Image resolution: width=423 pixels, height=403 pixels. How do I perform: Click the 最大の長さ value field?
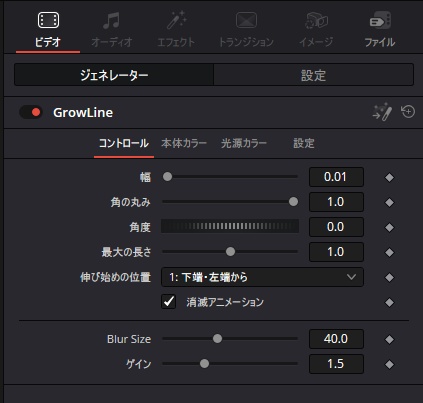pyautogui.click(x=336, y=252)
